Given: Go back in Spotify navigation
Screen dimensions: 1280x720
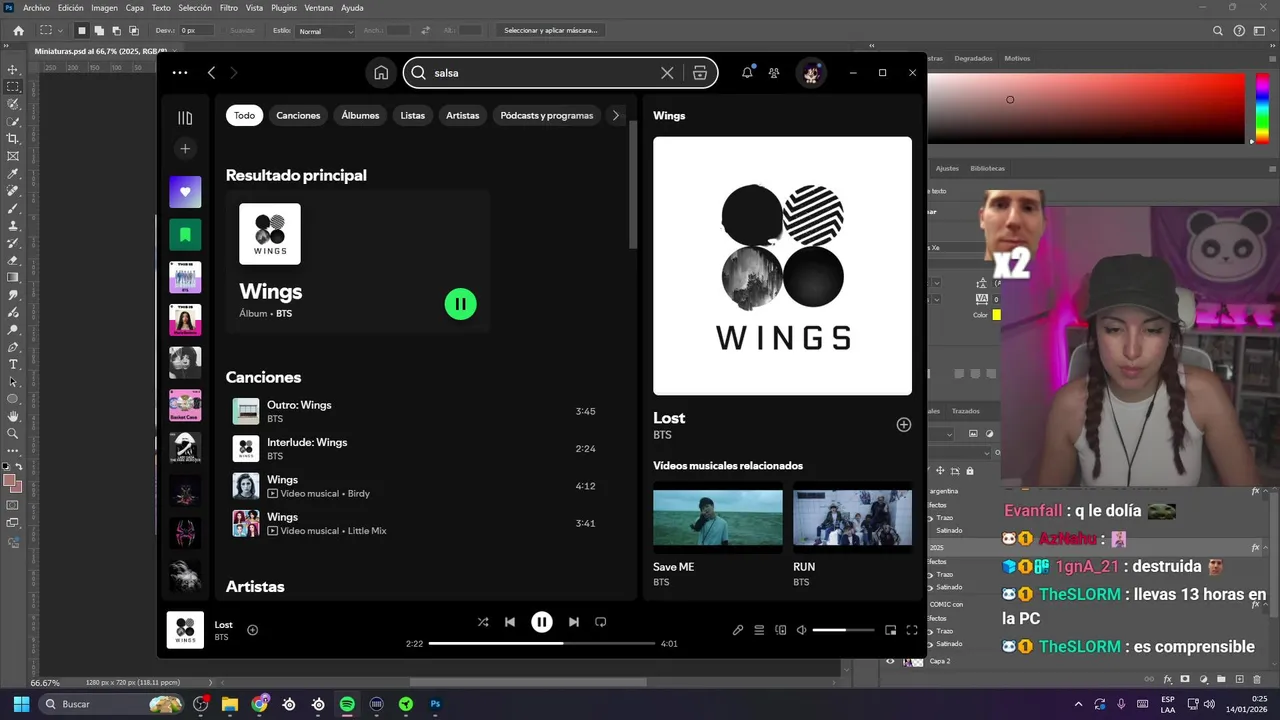Looking at the screenshot, I should tap(211, 72).
